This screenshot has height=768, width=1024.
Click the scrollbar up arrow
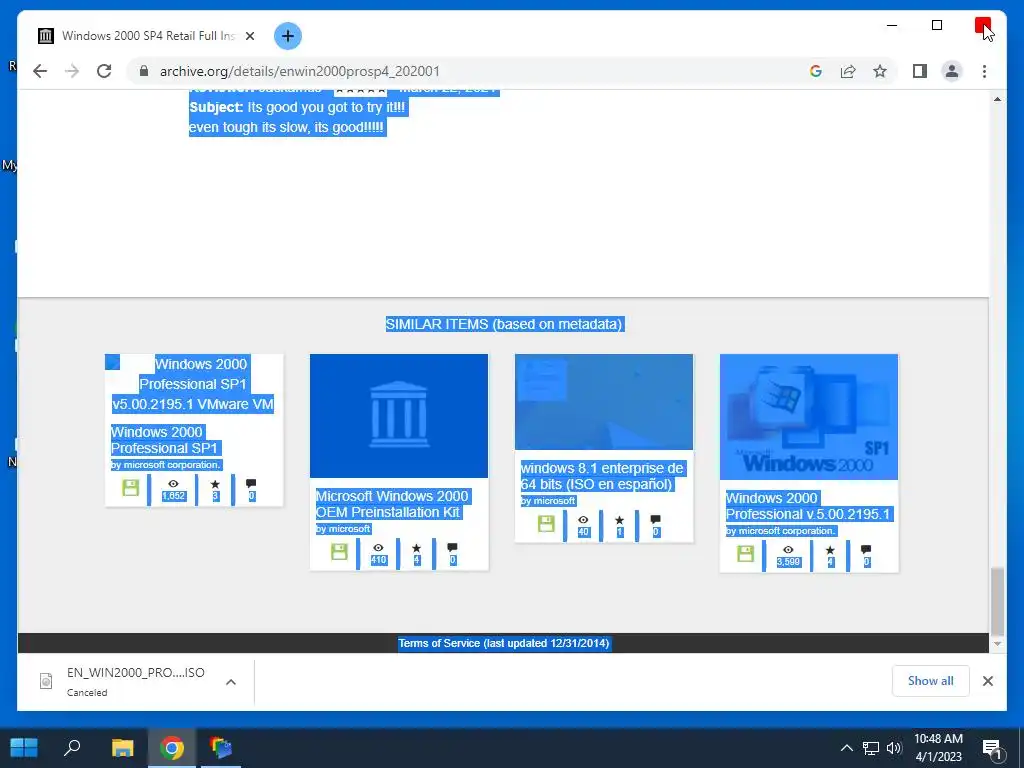[x=997, y=99]
